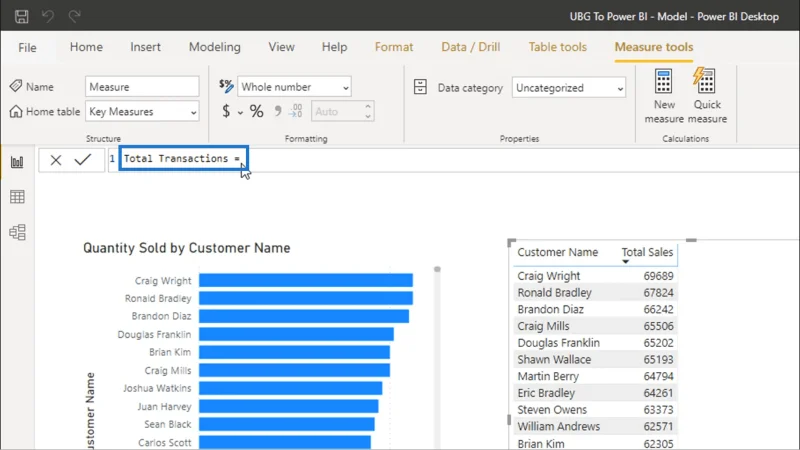
Task: Select the Brandon Diaz bar
Action: (304, 316)
